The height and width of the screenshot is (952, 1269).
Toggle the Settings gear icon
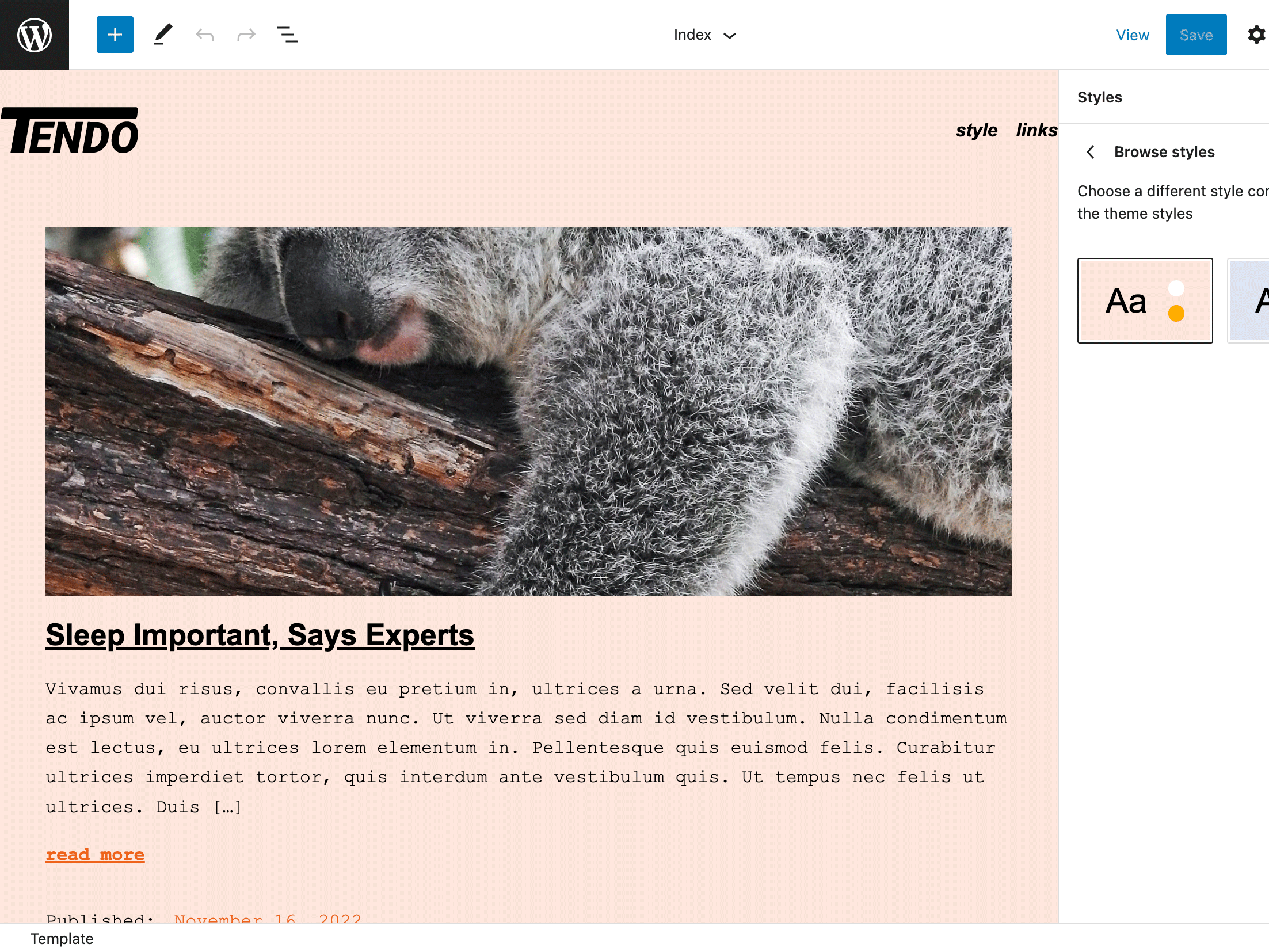[1256, 35]
